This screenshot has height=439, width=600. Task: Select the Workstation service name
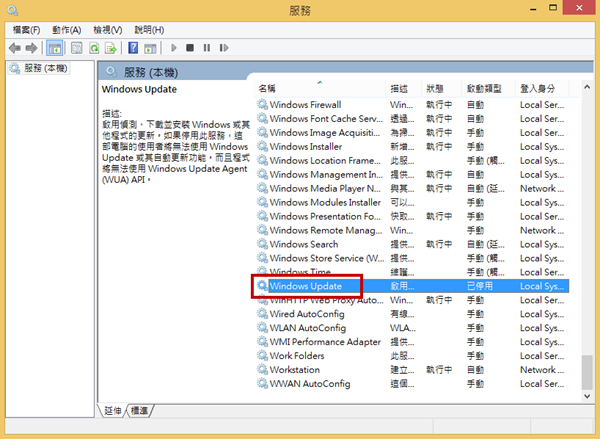295,369
